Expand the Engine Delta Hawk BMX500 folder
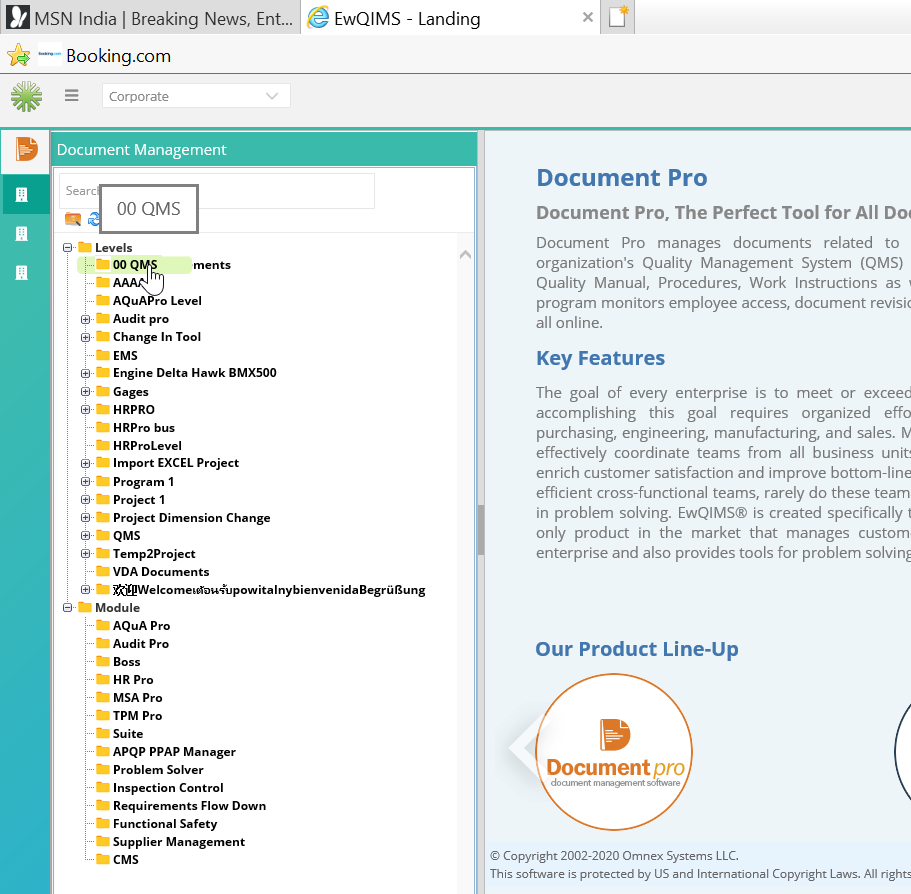This screenshot has height=894, width=911. [x=85, y=373]
